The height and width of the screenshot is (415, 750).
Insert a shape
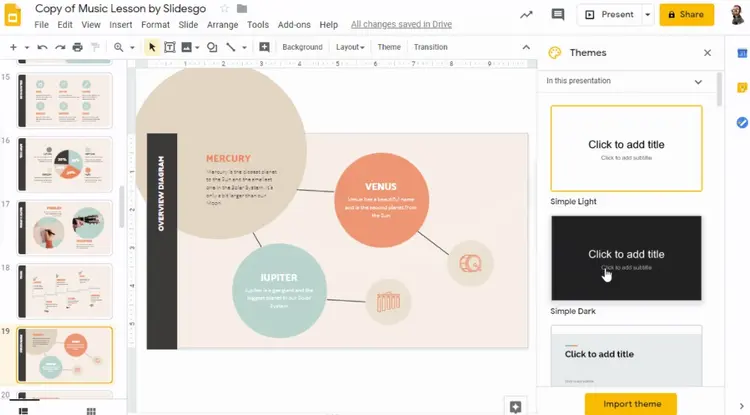tap(212, 47)
